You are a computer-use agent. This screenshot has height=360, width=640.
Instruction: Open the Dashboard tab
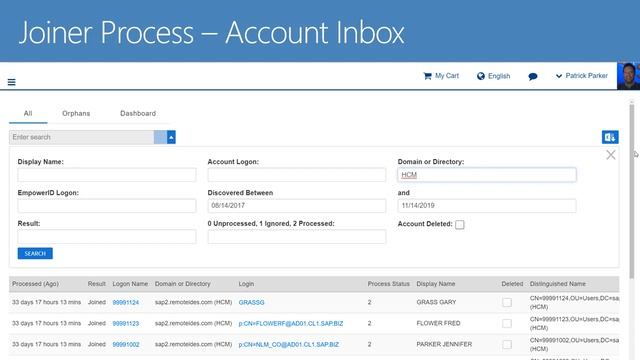138,113
